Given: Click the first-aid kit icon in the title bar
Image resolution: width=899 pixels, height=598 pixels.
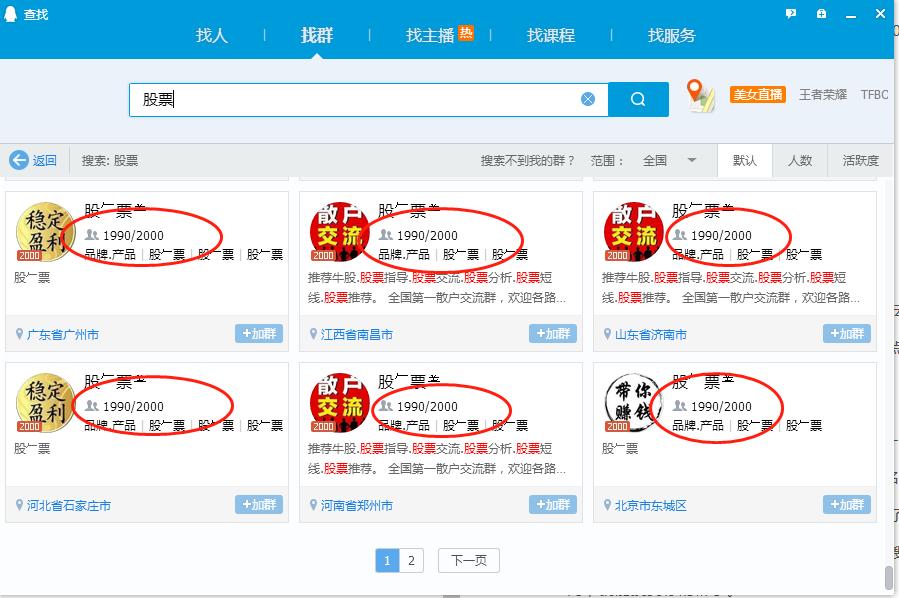Looking at the screenshot, I should tap(822, 12).
